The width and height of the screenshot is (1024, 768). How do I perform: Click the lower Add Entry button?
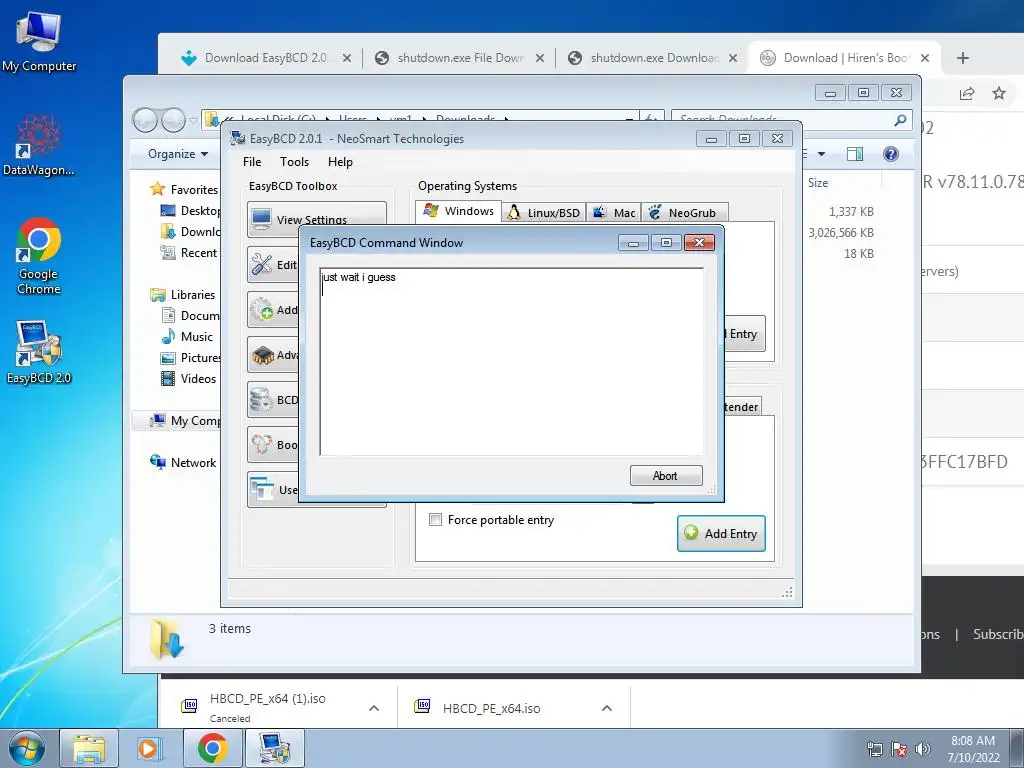click(721, 534)
